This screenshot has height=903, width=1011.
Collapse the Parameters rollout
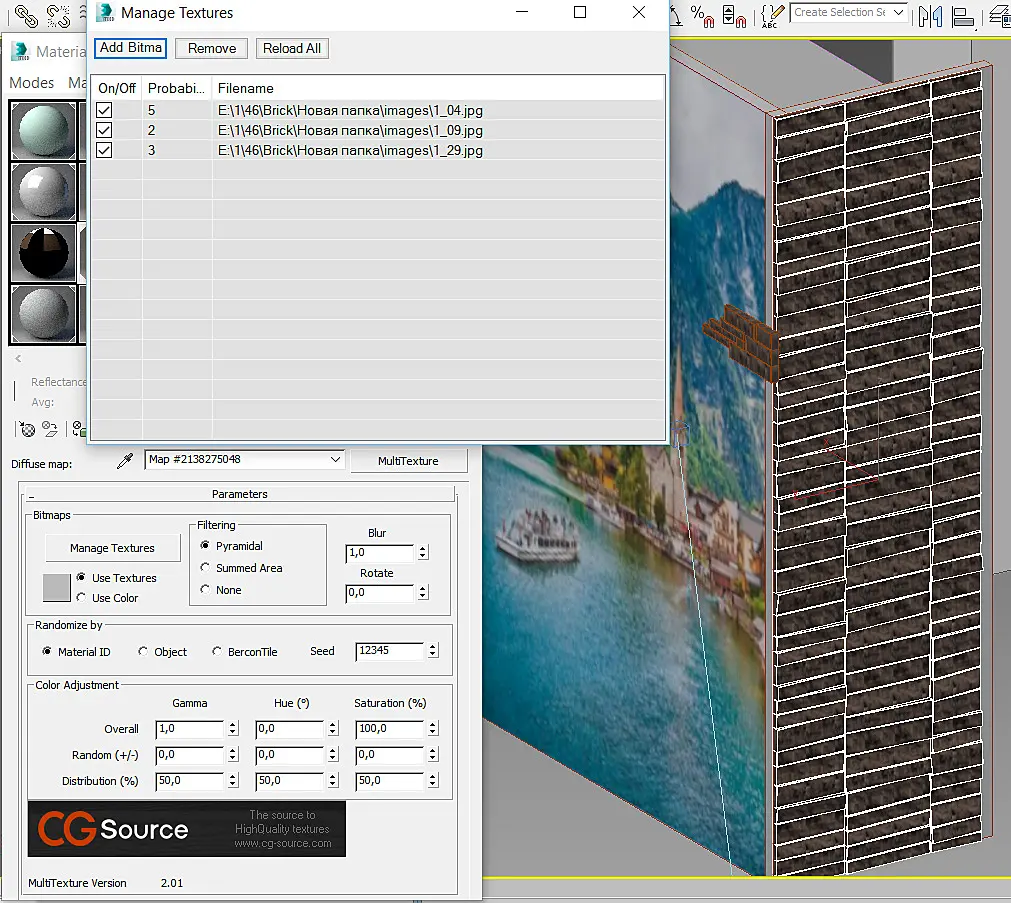[x=239, y=494]
